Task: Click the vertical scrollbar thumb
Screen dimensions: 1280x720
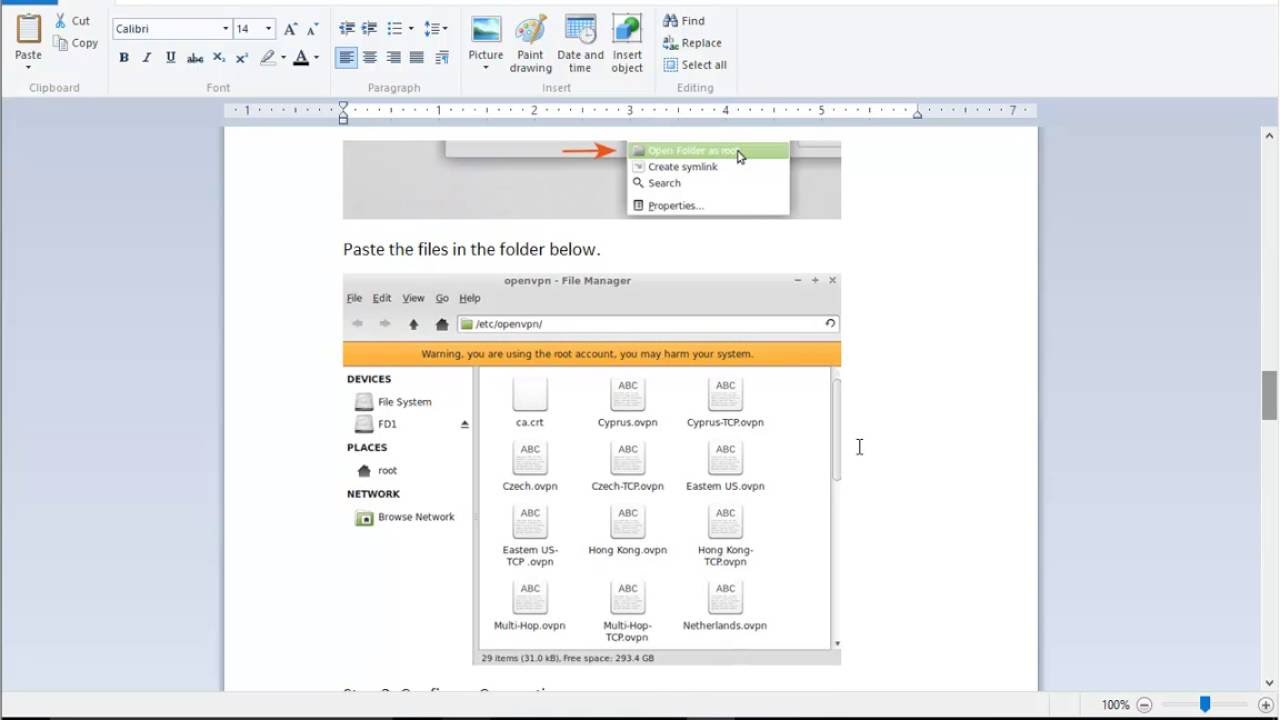Action: pyautogui.click(x=1270, y=395)
